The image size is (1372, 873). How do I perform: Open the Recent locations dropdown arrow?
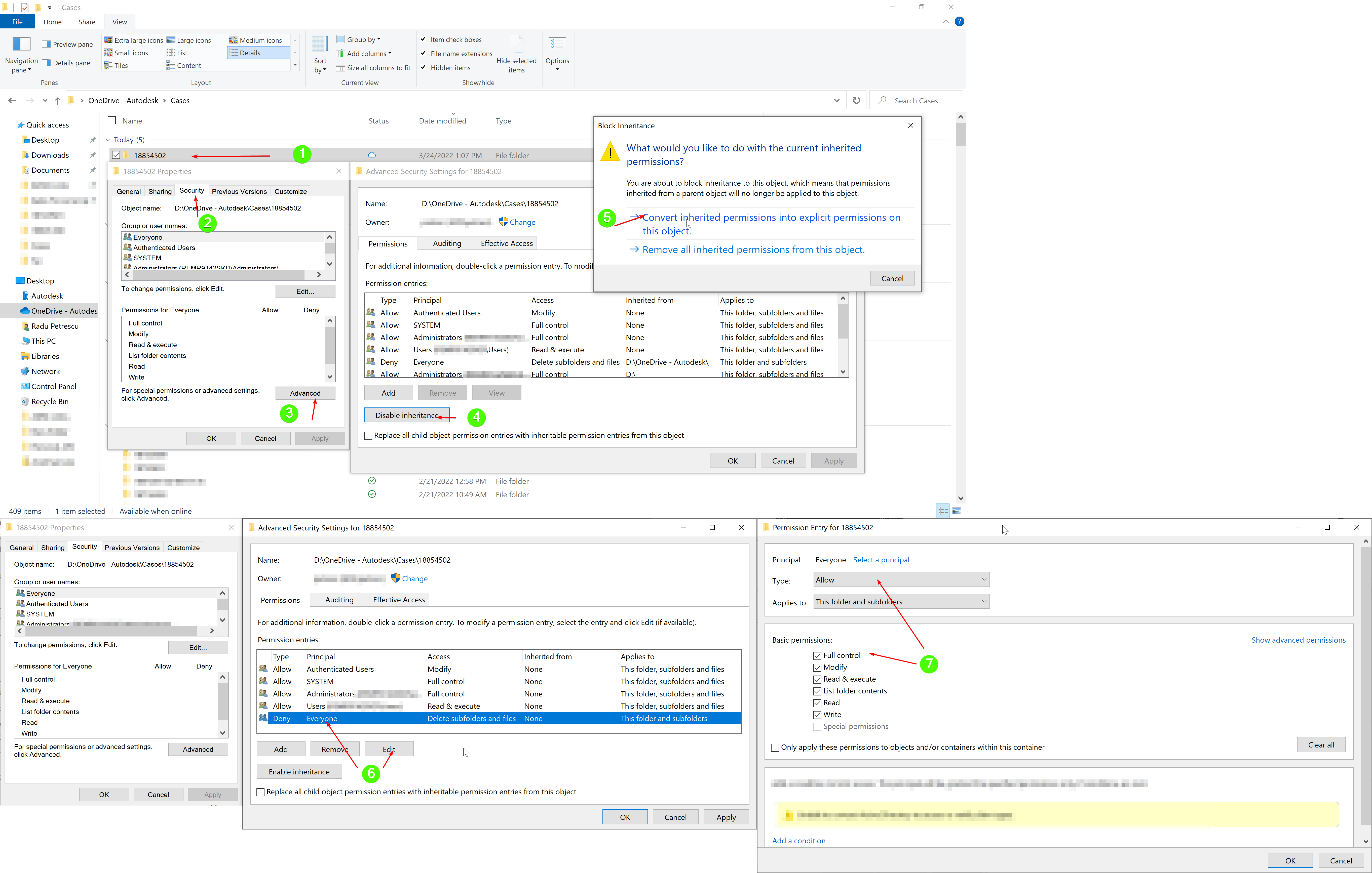coord(45,101)
